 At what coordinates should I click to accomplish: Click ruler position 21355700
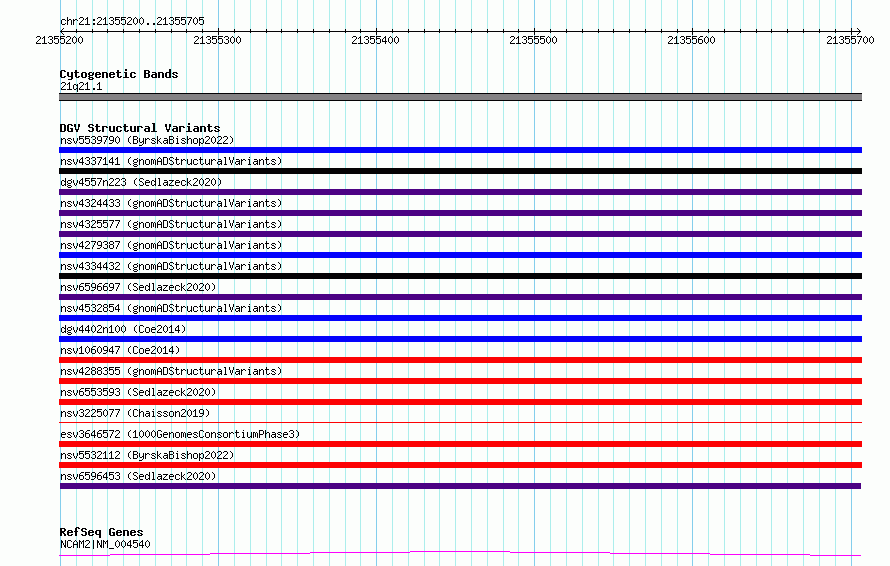pos(850,40)
